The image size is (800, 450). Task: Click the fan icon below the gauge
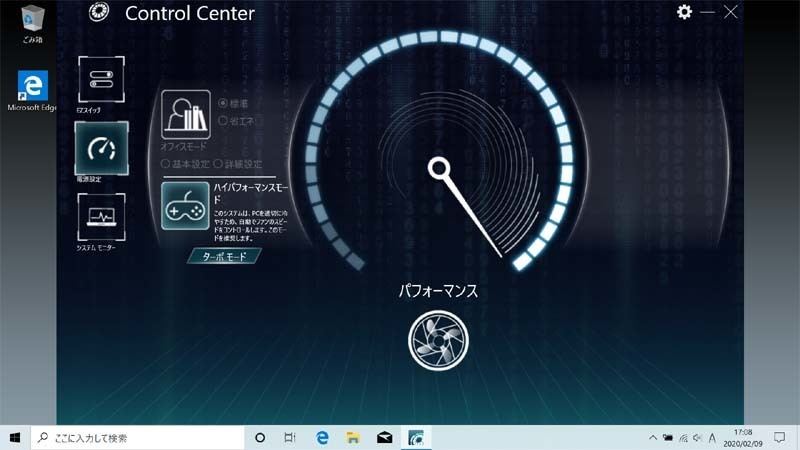point(438,340)
